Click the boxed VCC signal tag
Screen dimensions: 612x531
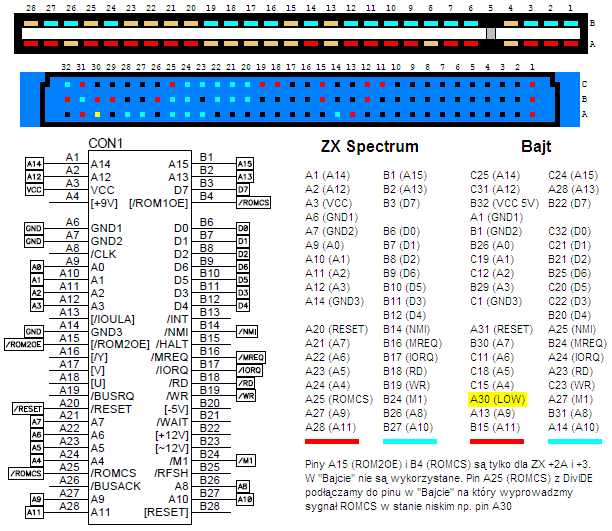pos(34,189)
